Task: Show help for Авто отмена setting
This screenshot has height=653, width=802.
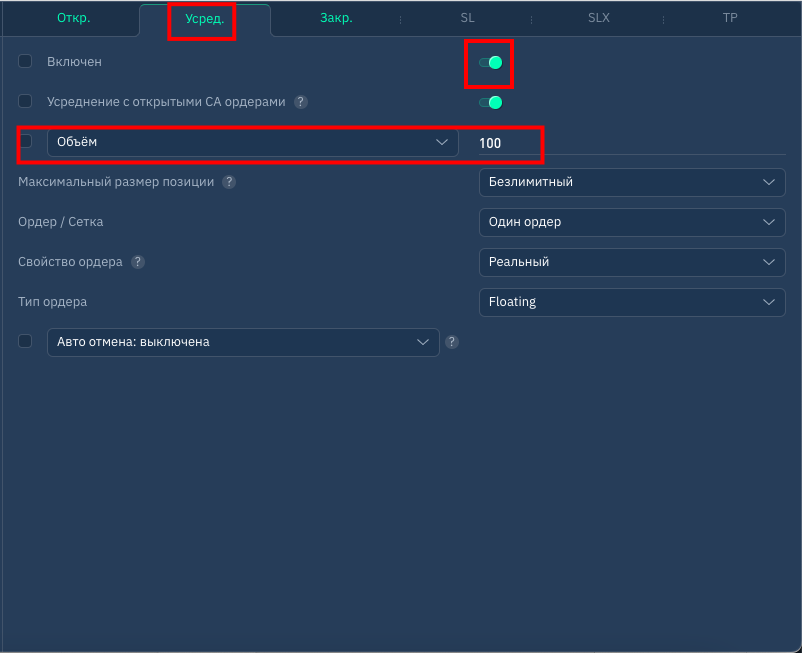Action: click(452, 342)
